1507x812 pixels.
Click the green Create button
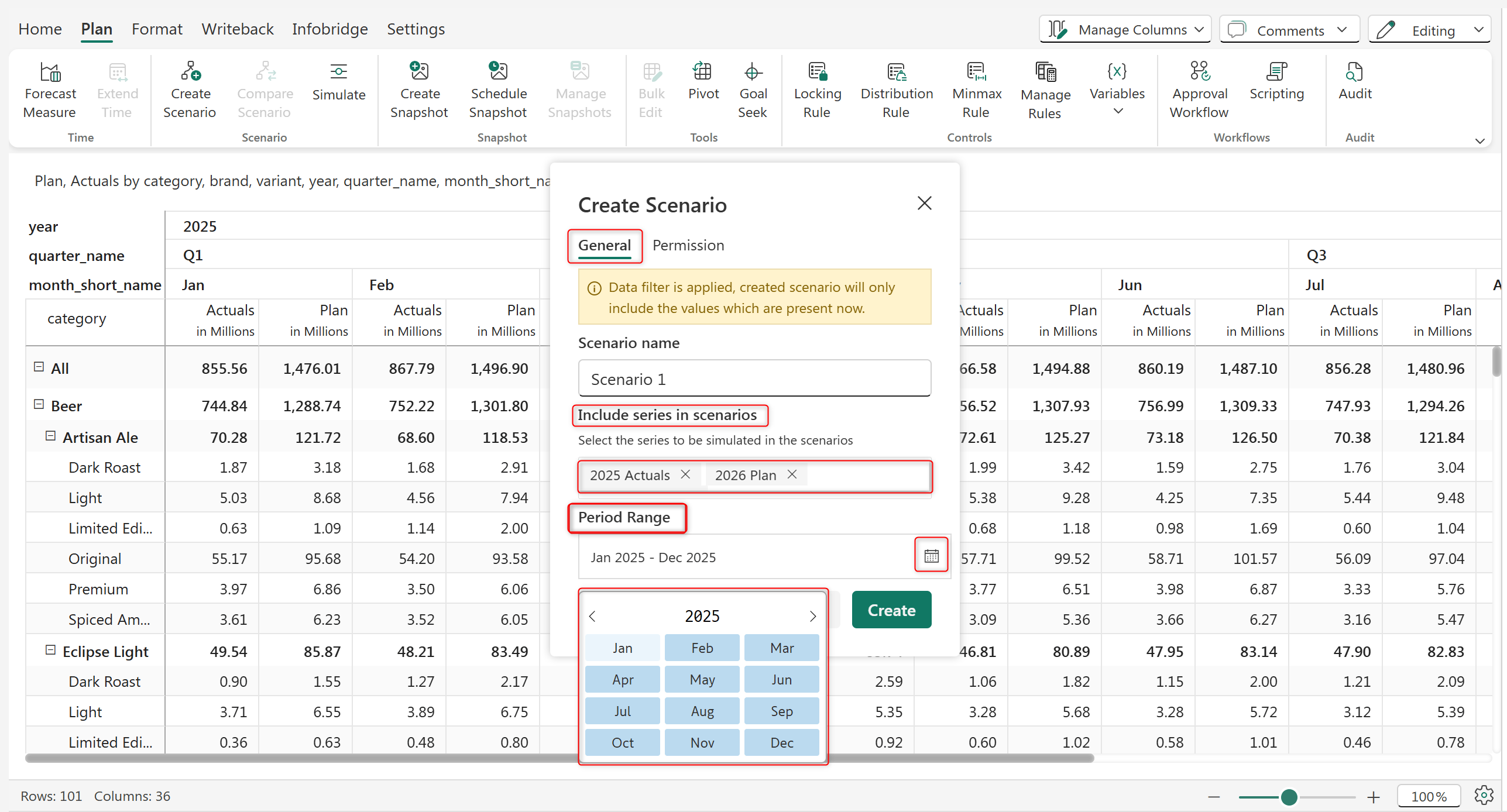click(x=891, y=610)
